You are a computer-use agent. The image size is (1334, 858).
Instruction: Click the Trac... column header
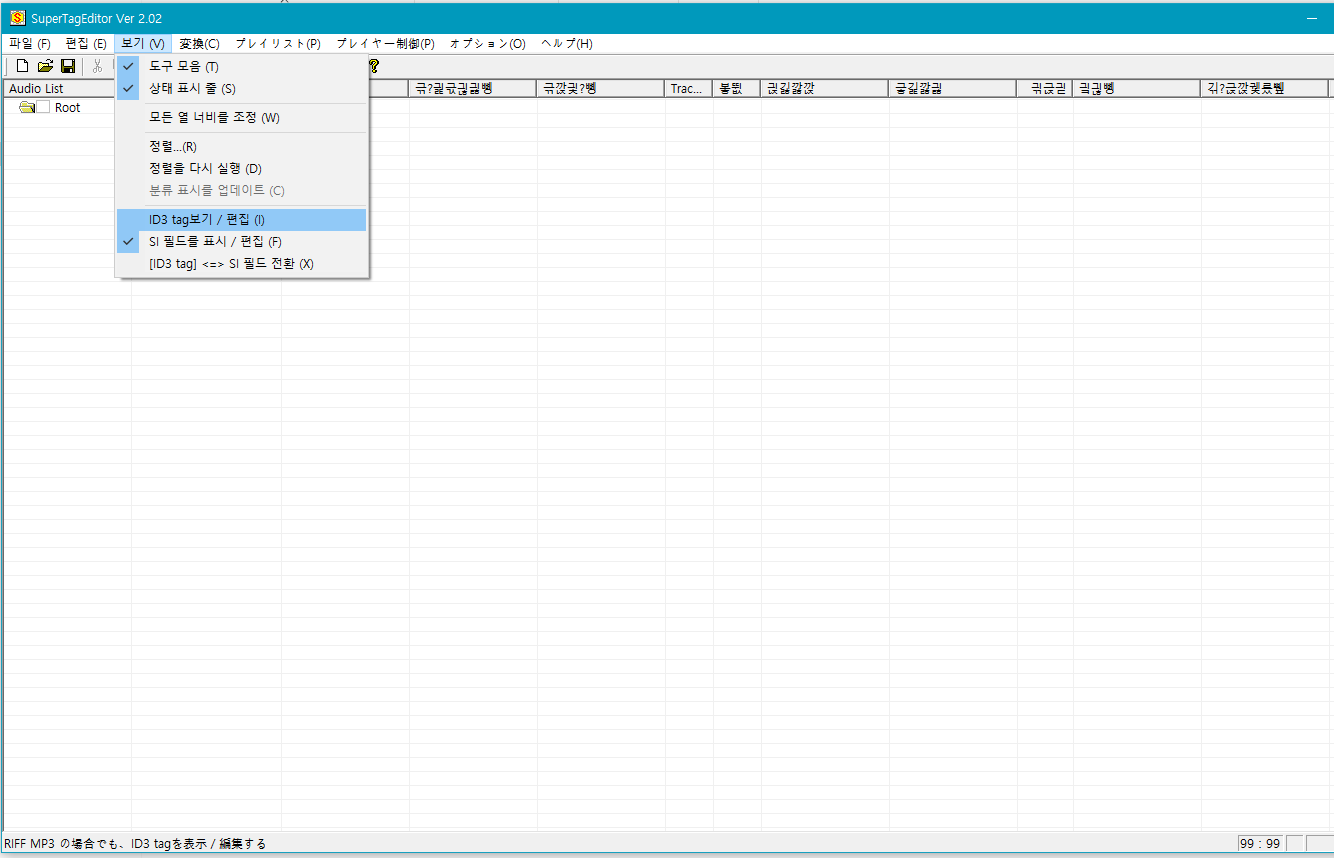tap(689, 89)
